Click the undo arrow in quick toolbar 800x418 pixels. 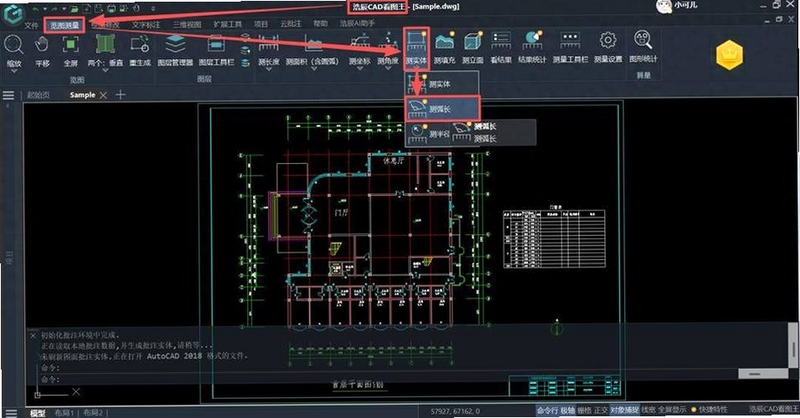35,9
